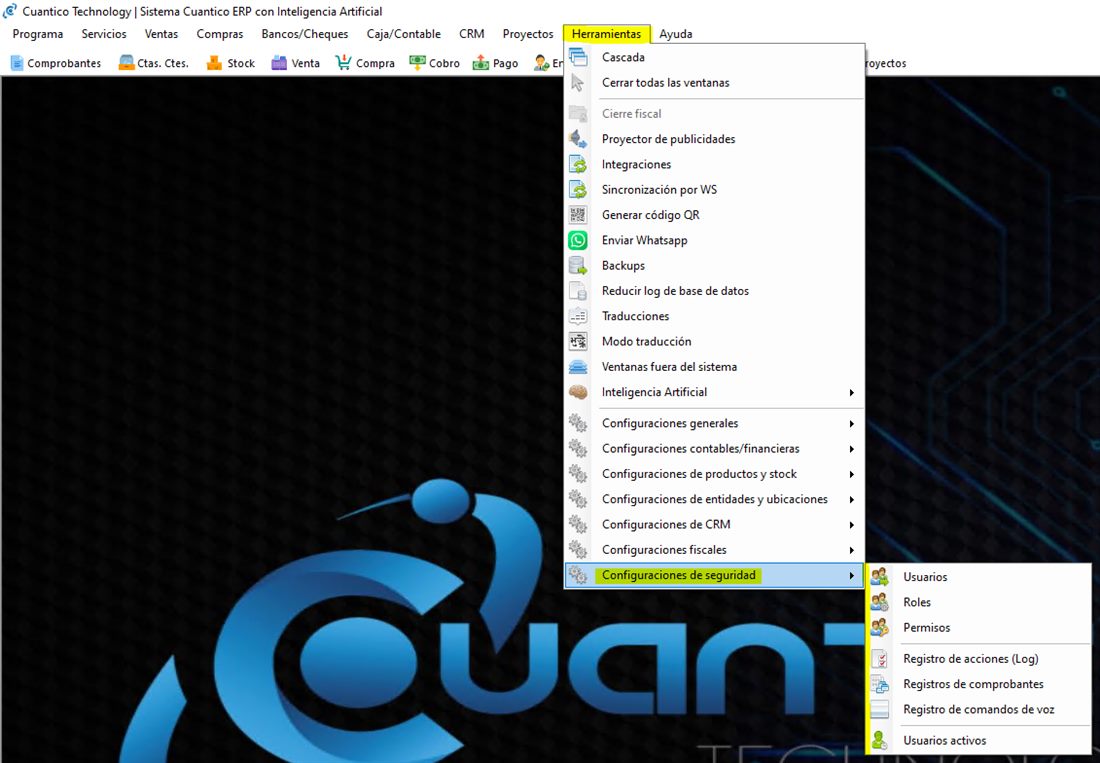
Task: Click the Stock boxes toolbar icon
Action: [x=214, y=63]
